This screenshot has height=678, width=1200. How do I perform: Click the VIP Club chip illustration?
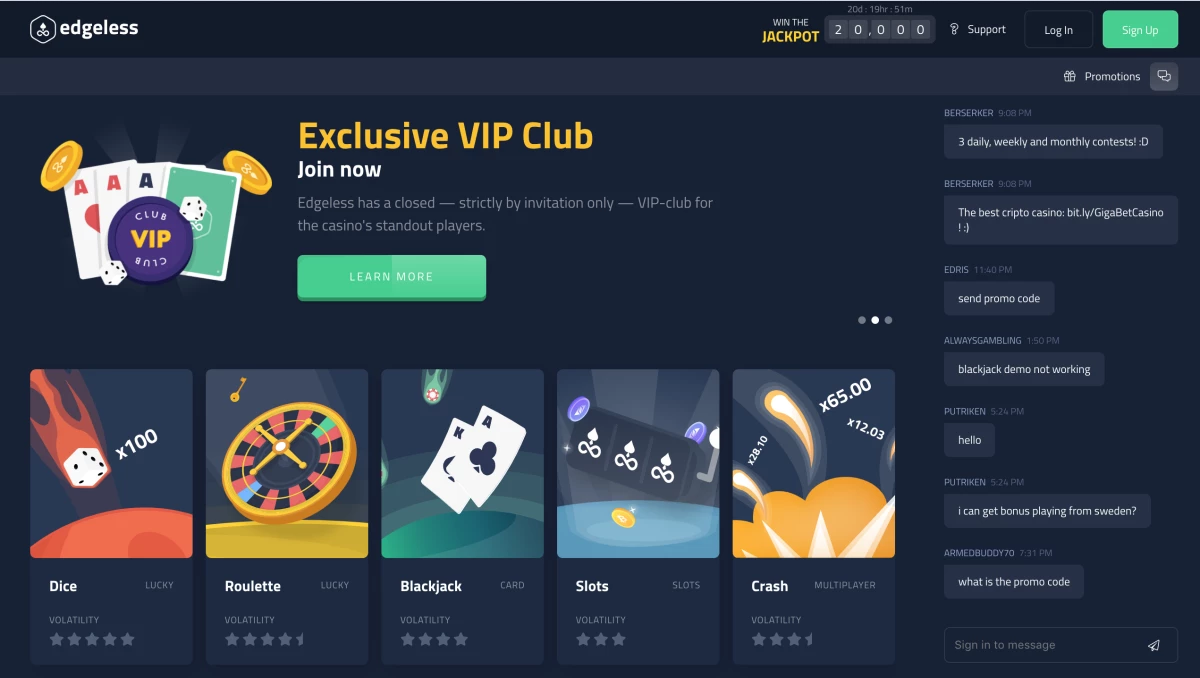151,238
